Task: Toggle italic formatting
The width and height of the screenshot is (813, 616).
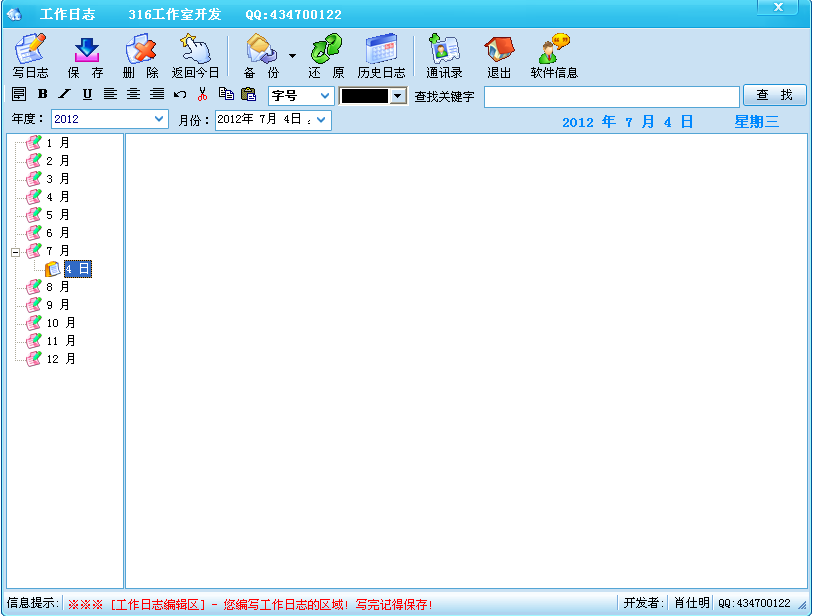Action: pos(64,94)
